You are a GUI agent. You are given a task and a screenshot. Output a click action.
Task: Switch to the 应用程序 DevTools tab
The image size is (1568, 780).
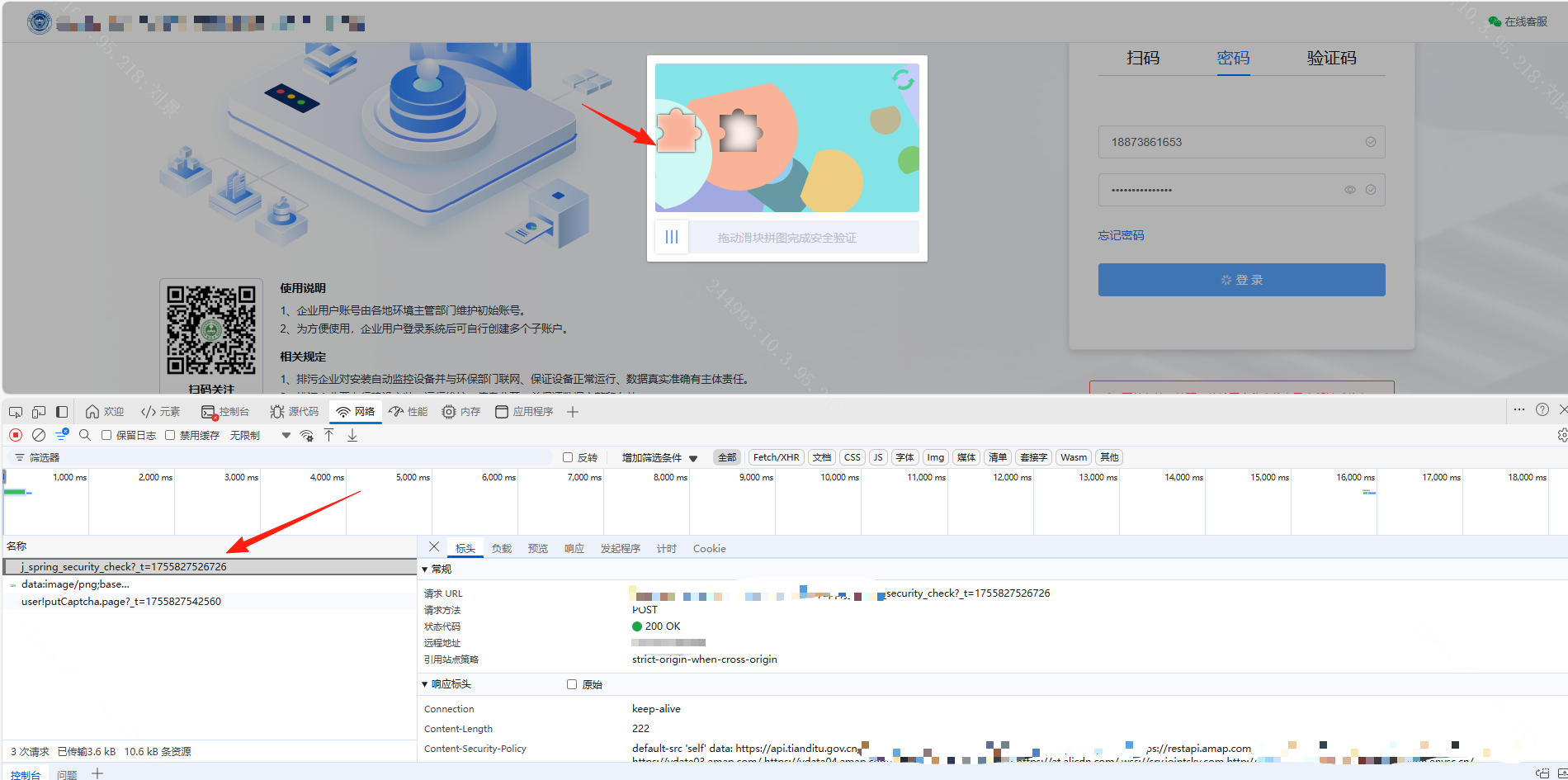click(x=524, y=412)
